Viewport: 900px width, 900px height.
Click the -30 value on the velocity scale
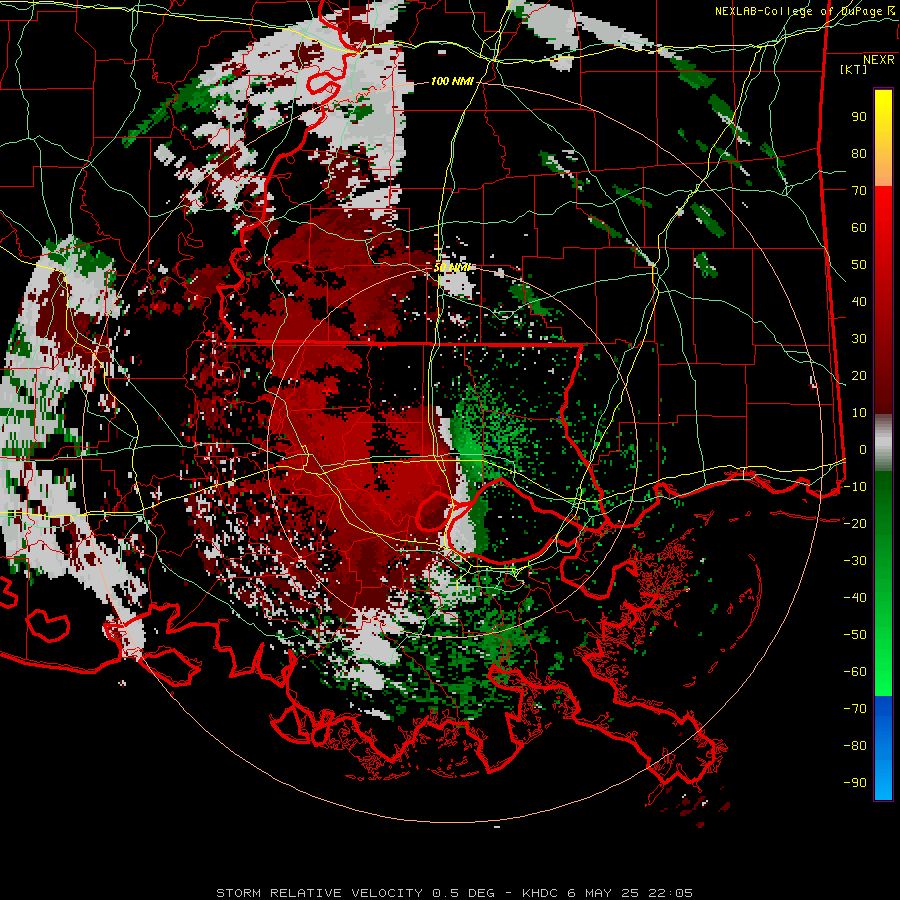coord(855,561)
